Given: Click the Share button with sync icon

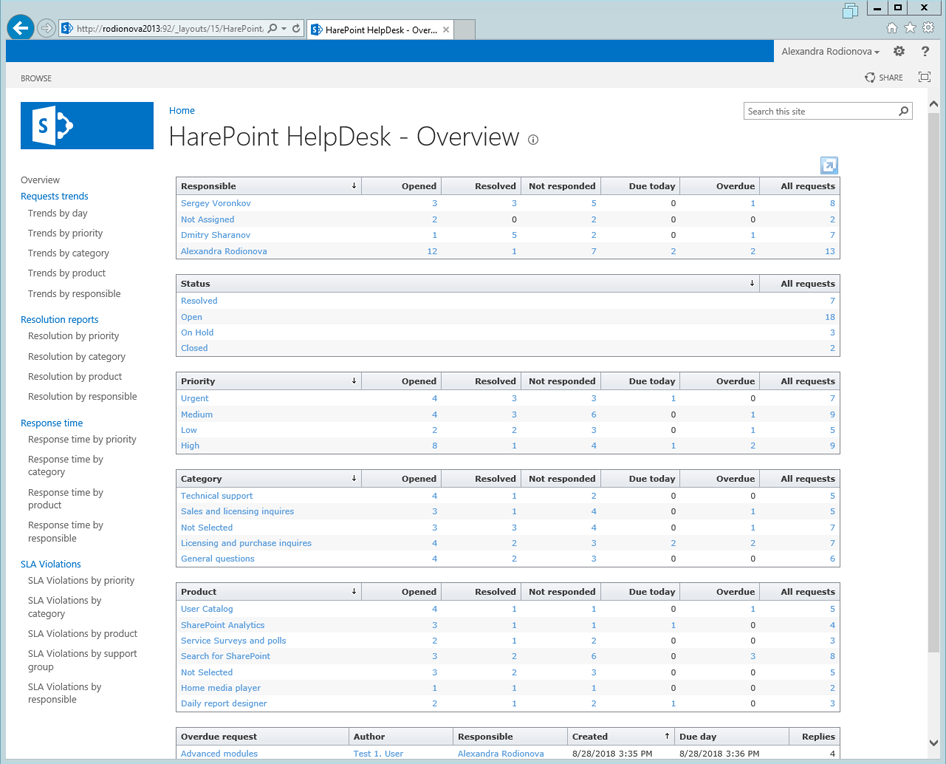Looking at the screenshot, I should click(x=884, y=77).
